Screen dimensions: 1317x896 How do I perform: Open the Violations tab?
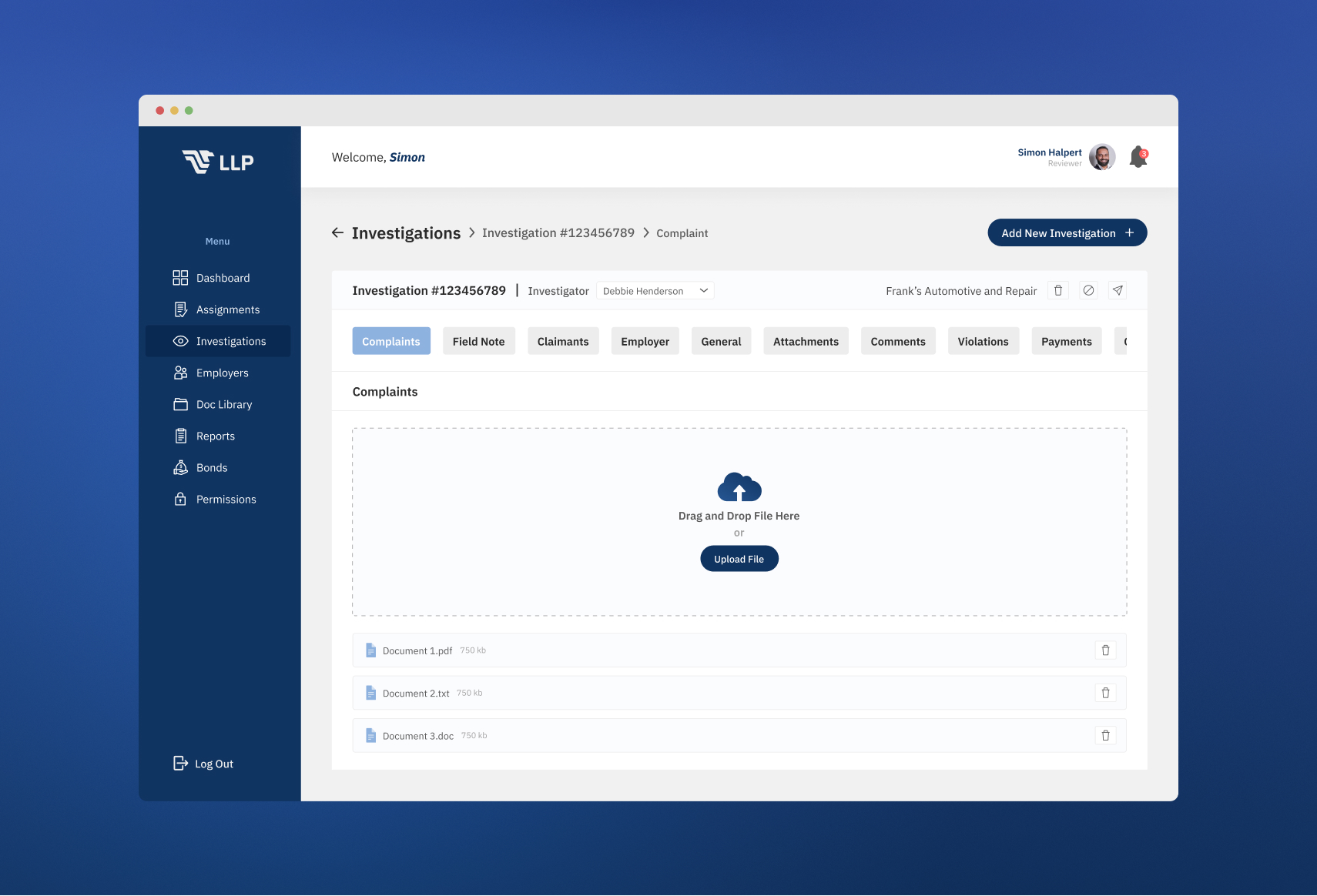tap(983, 342)
